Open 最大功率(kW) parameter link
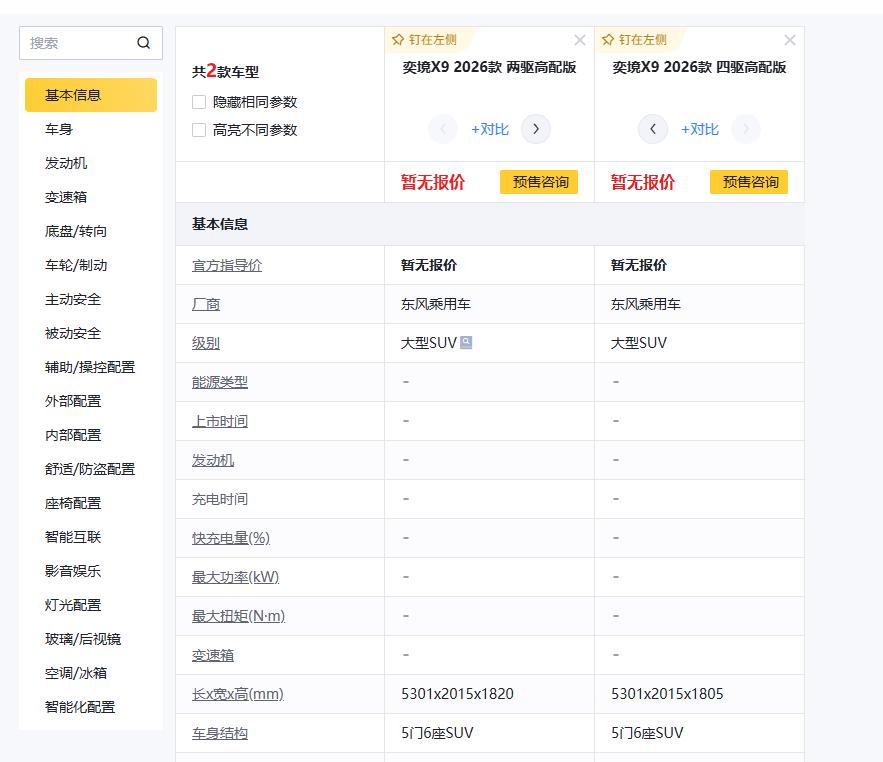 235,577
